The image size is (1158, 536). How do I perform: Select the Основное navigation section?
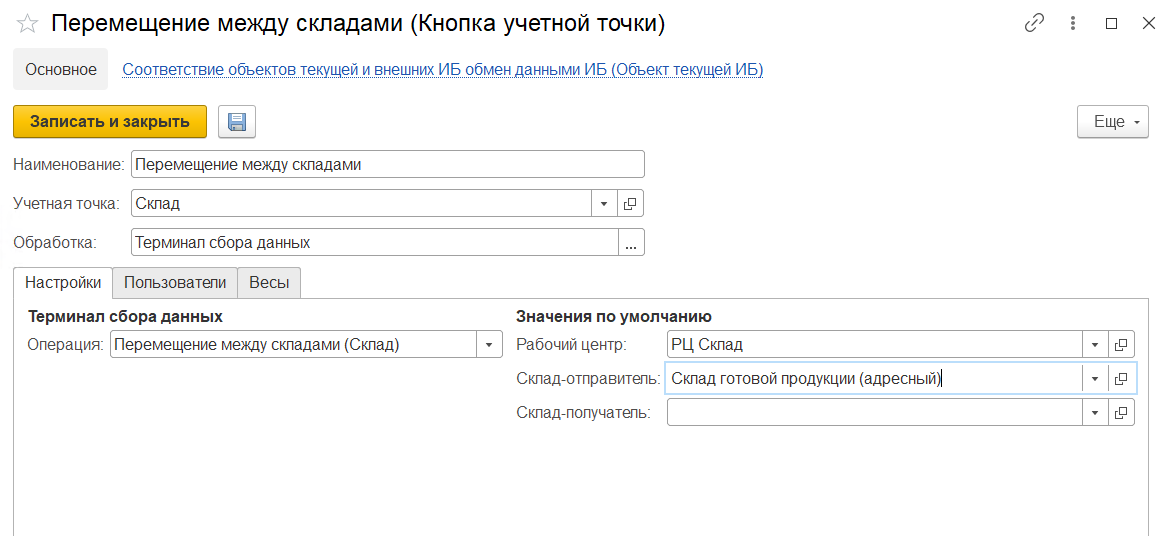pos(61,70)
